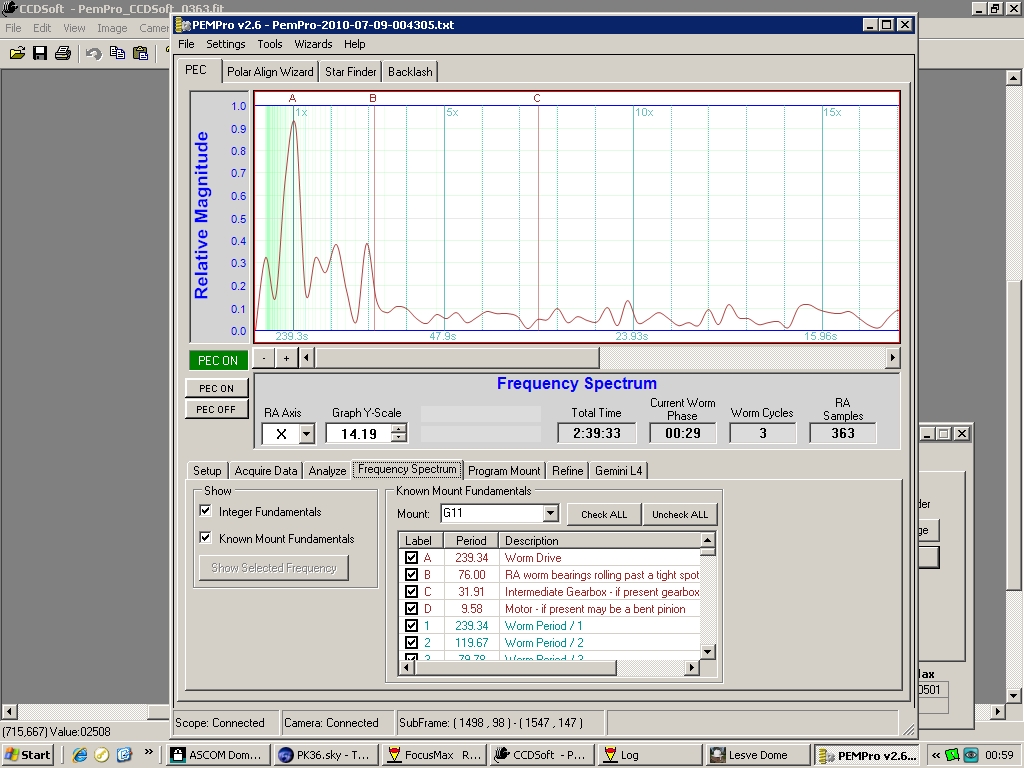
Task: Click the Copy icon in CCDSoft toolbar
Action: [117, 53]
